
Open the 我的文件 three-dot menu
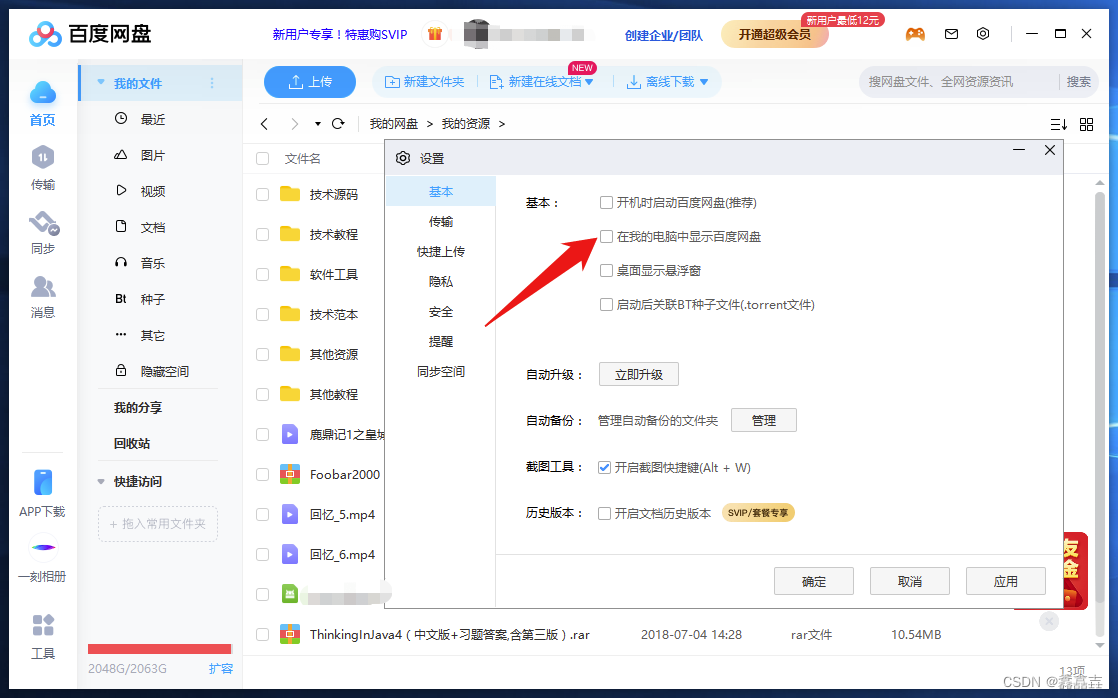coord(212,83)
